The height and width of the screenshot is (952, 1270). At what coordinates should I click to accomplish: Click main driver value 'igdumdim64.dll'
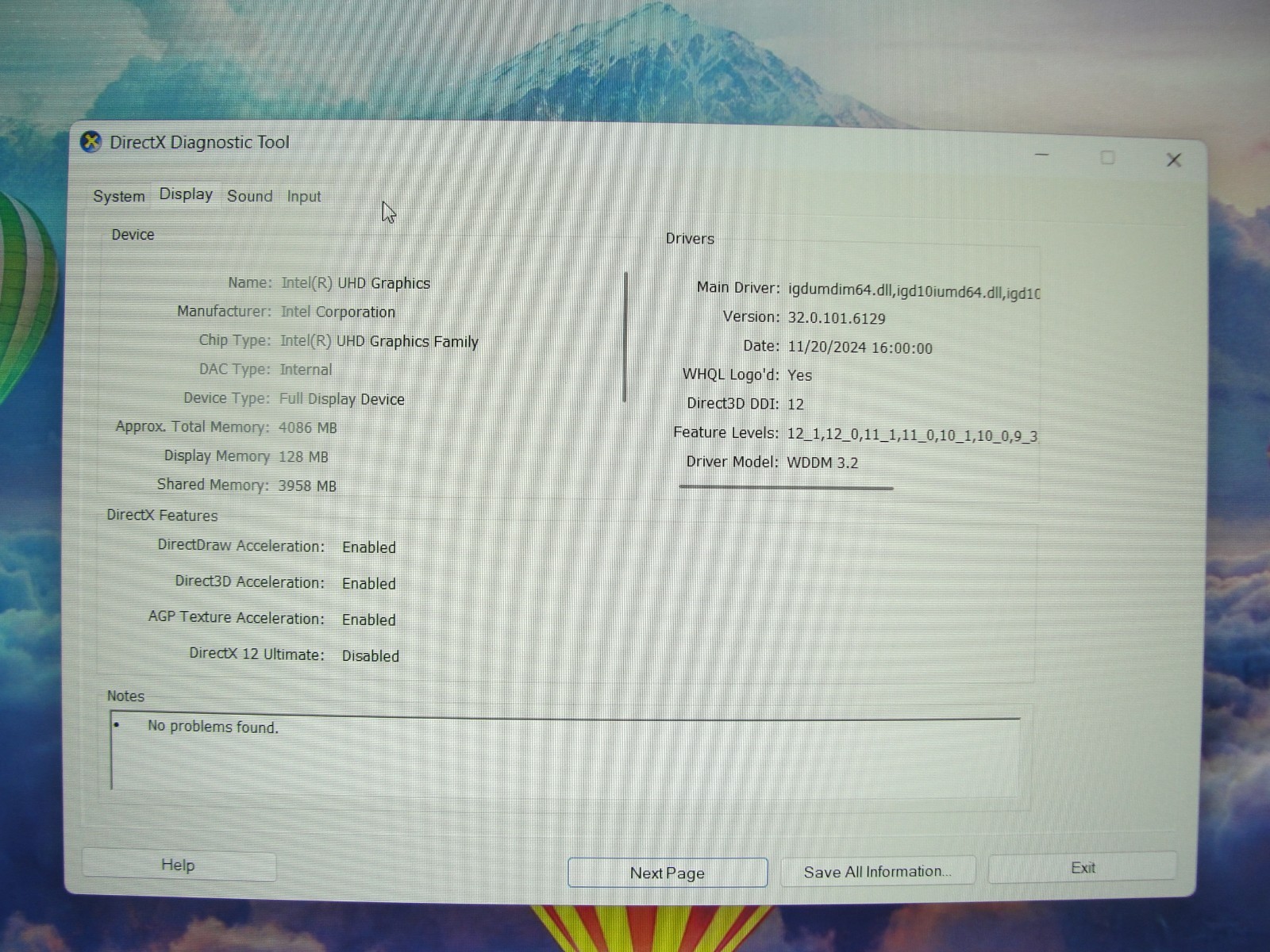coord(841,290)
